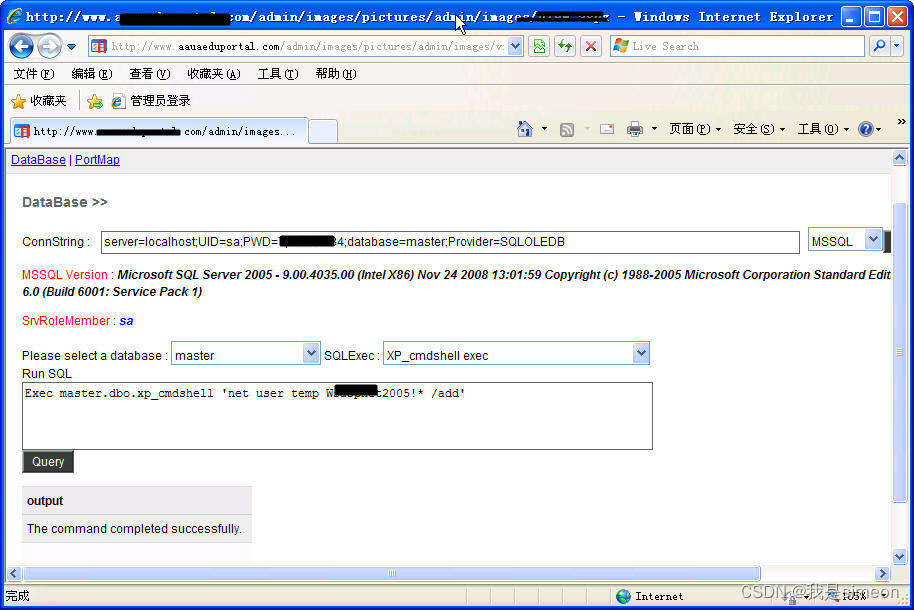Open the 帮助(H) menu
Viewport: 914px width, 610px height.
pos(336,73)
